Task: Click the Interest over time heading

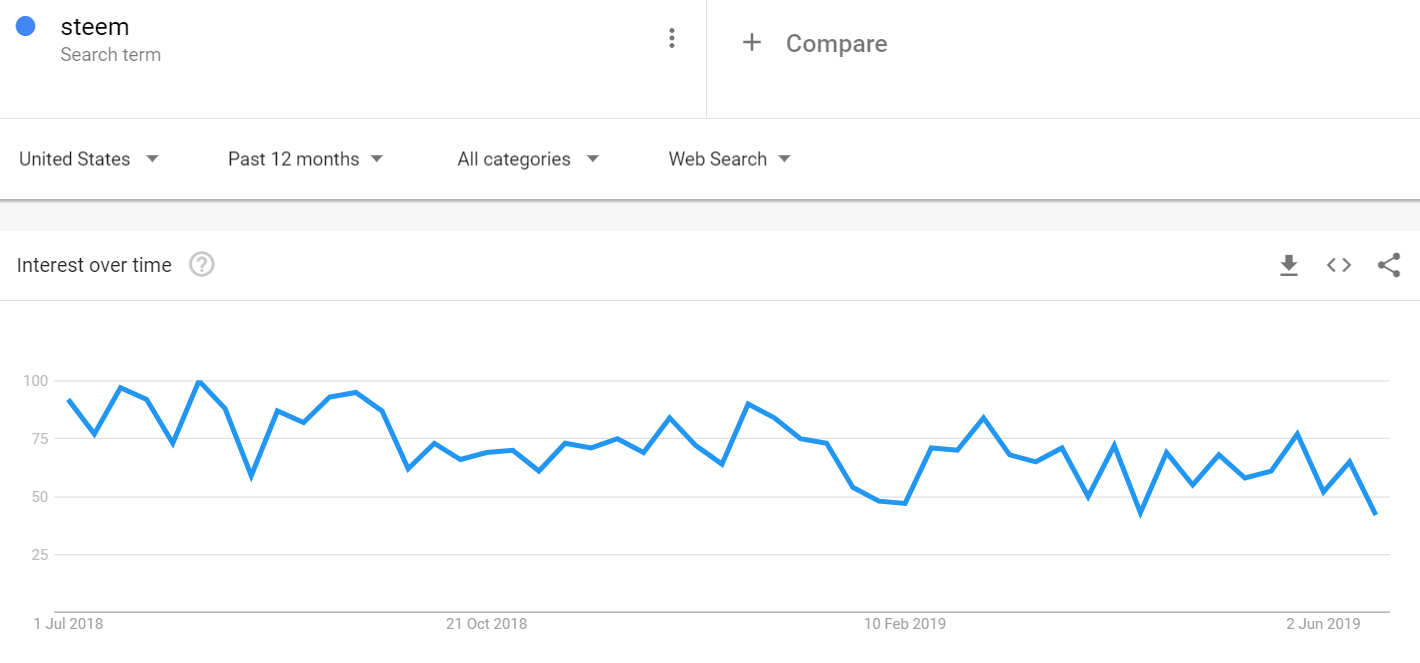Action: [94, 265]
